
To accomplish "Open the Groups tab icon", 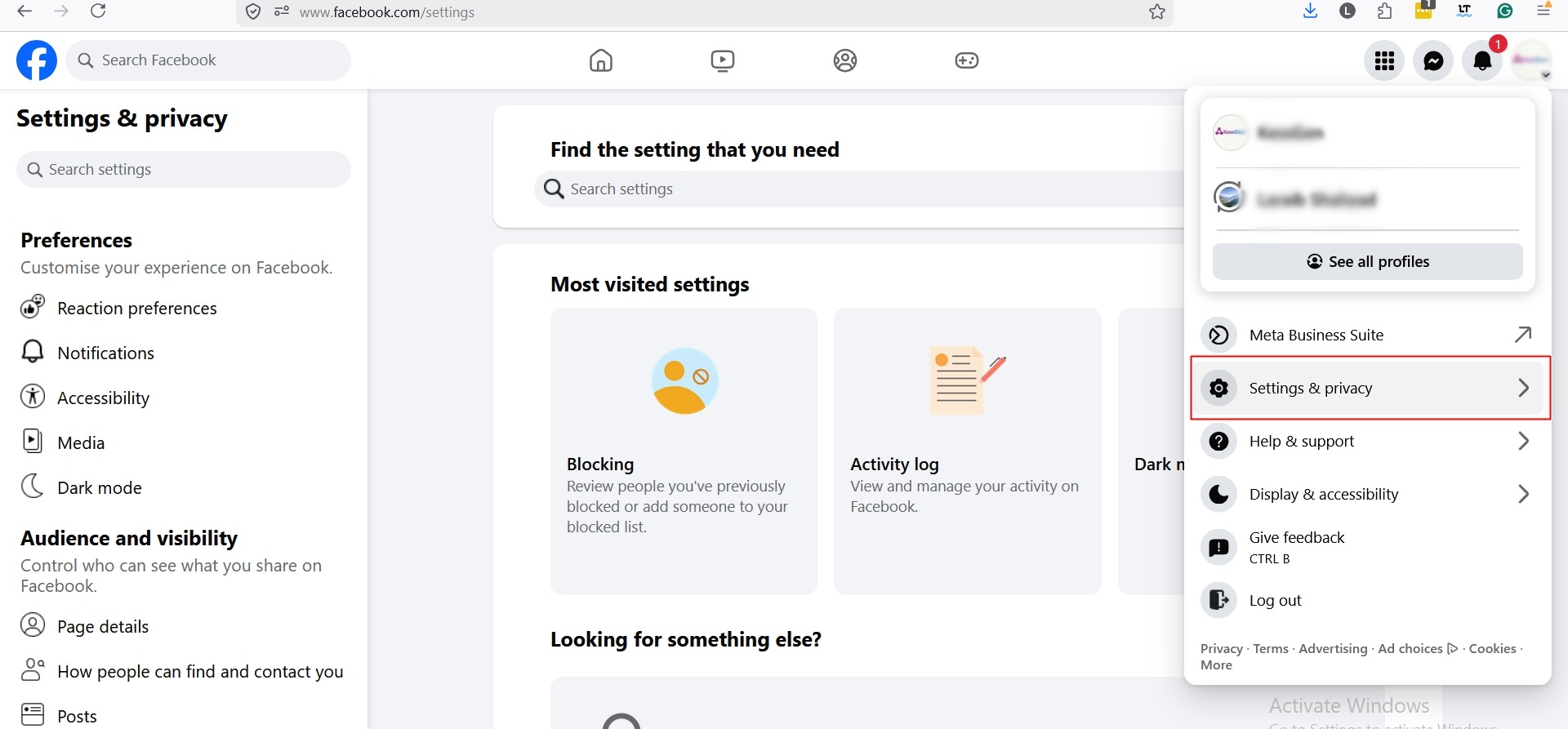I will tap(845, 60).
